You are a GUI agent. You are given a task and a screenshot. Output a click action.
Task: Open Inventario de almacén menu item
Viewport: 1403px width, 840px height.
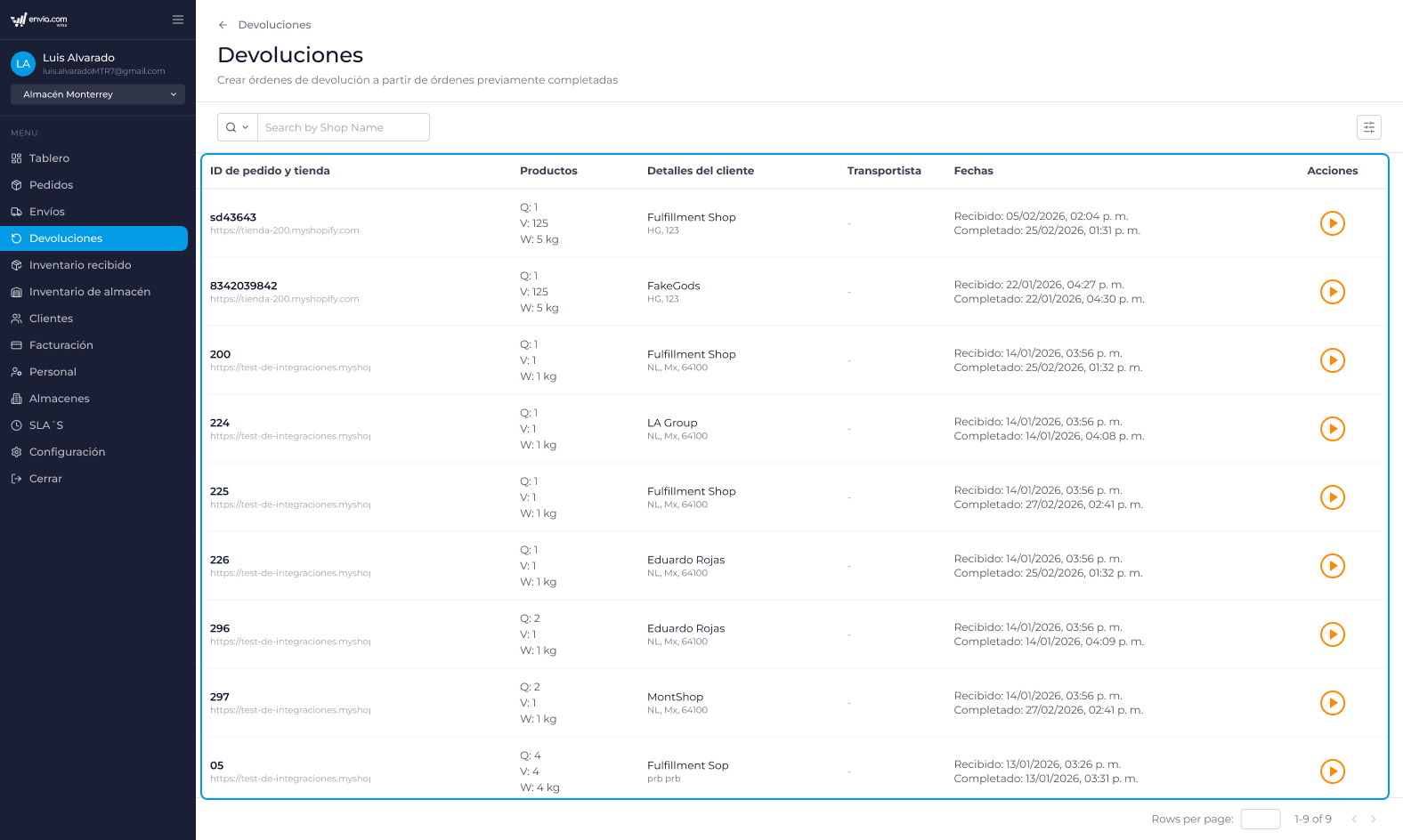[x=89, y=292]
